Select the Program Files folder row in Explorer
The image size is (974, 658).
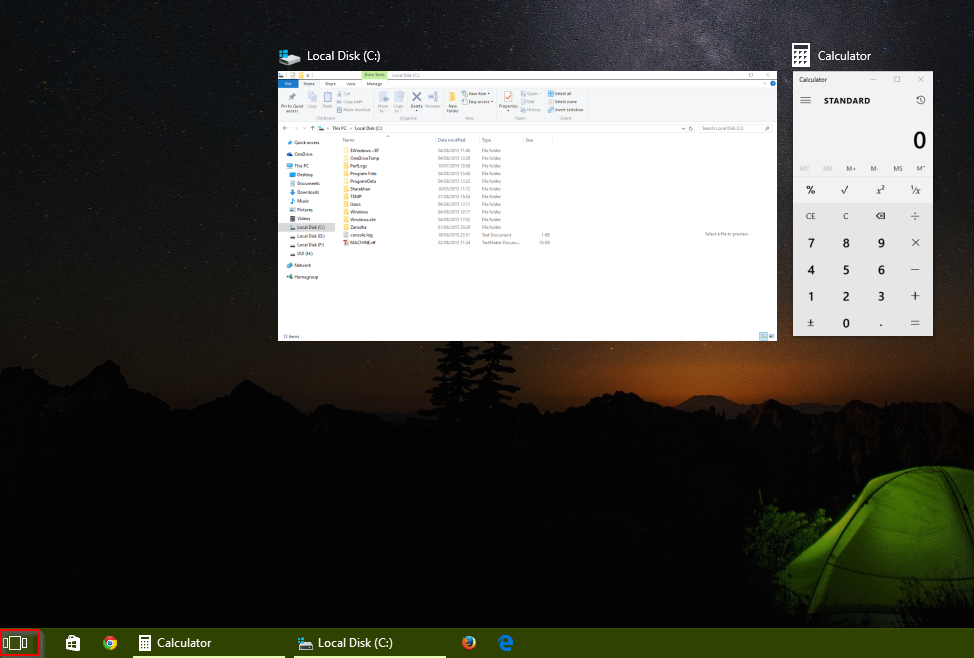[x=446, y=173]
